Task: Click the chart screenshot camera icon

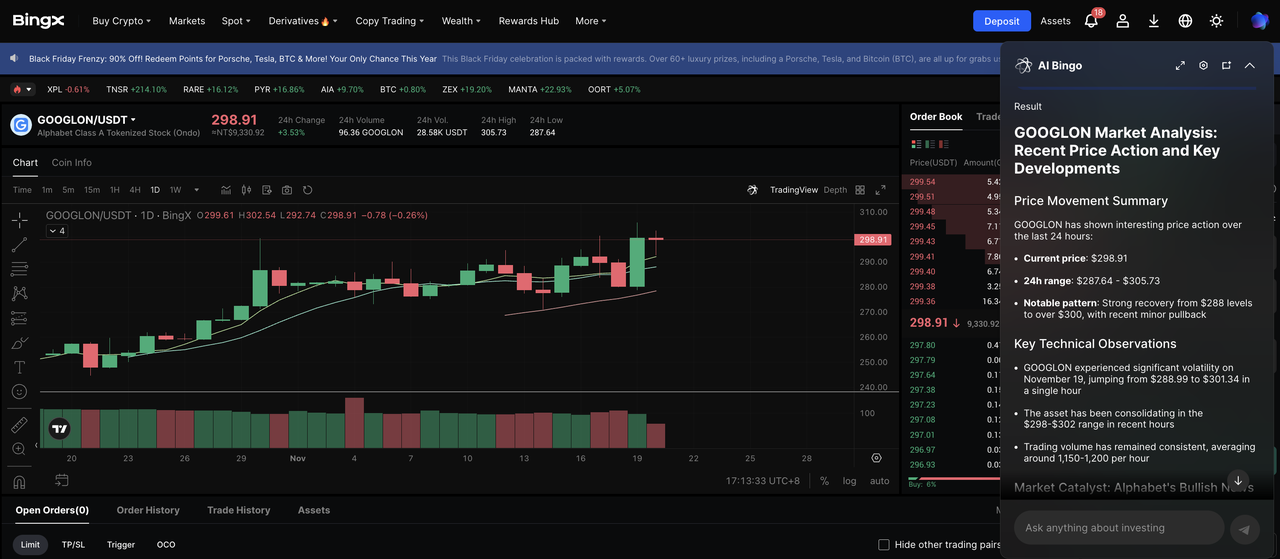Action: (x=287, y=190)
